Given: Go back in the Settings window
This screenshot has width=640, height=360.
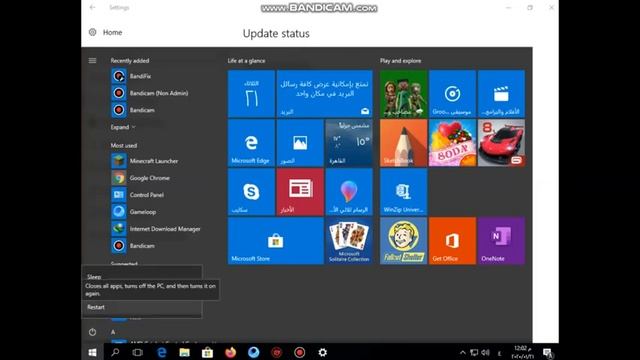Looking at the screenshot, I should (93, 7).
